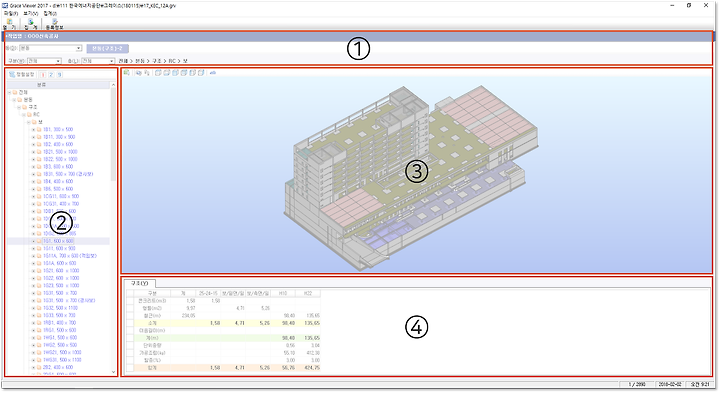Toggle tree level 1 button
720x393 pixels.
point(43,75)
